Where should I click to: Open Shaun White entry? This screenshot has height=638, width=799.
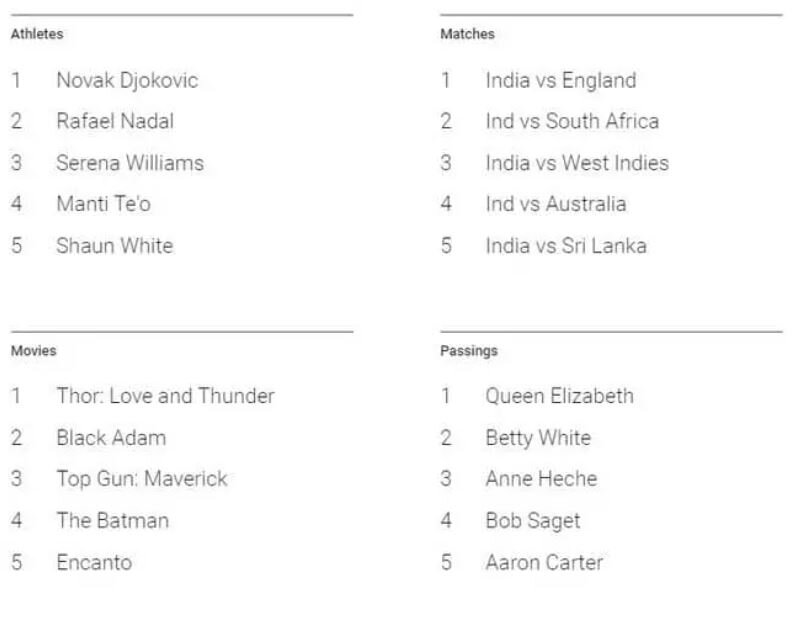click(x=114, y=246)
